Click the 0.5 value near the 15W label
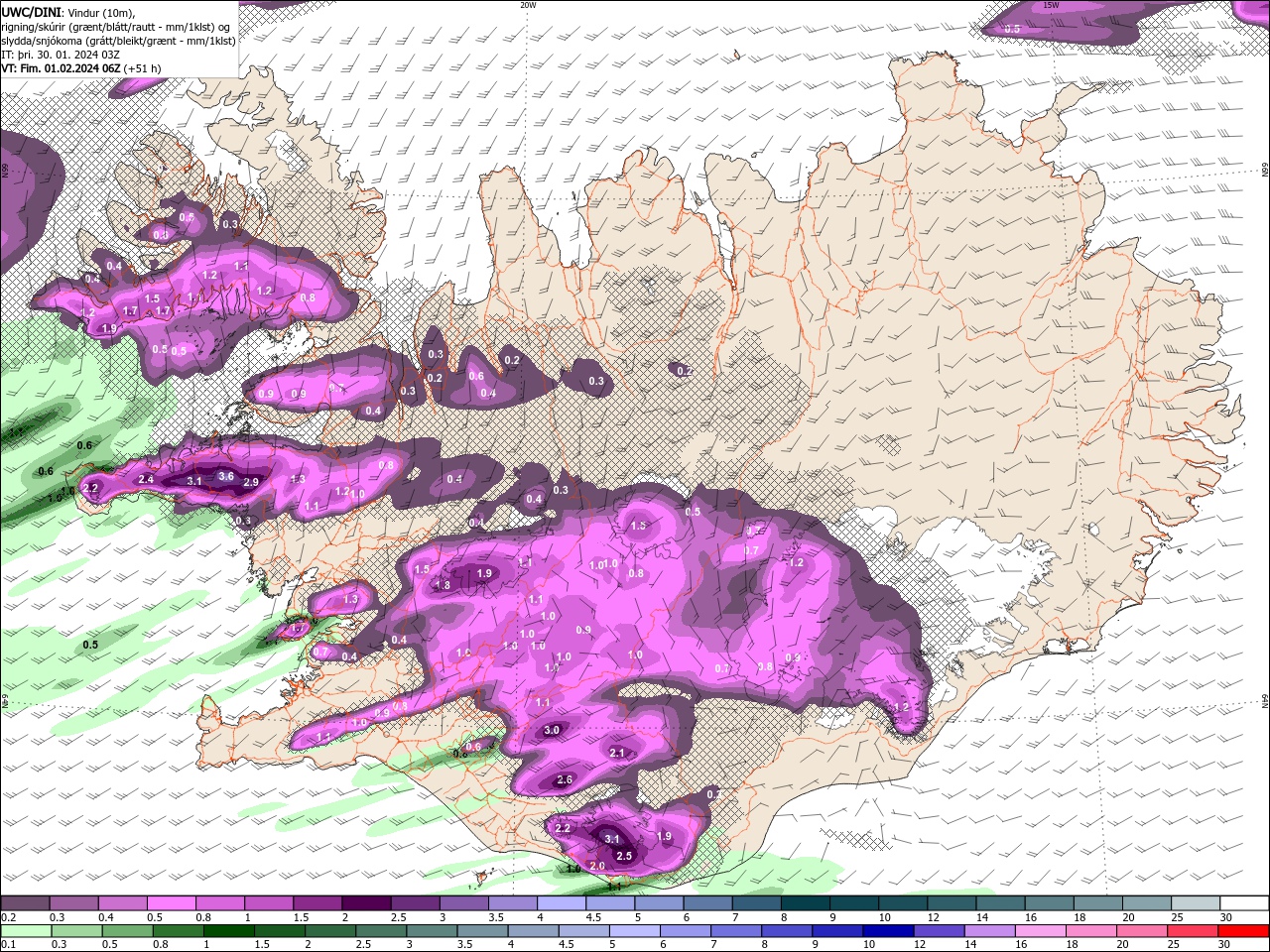The width and height of the screenshot is (1270, 952). click(x=1012, y=29)
